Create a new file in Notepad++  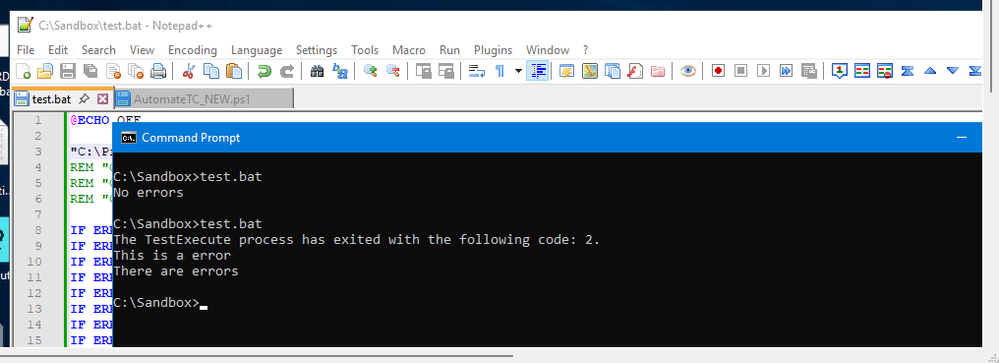tap(24, 71)
